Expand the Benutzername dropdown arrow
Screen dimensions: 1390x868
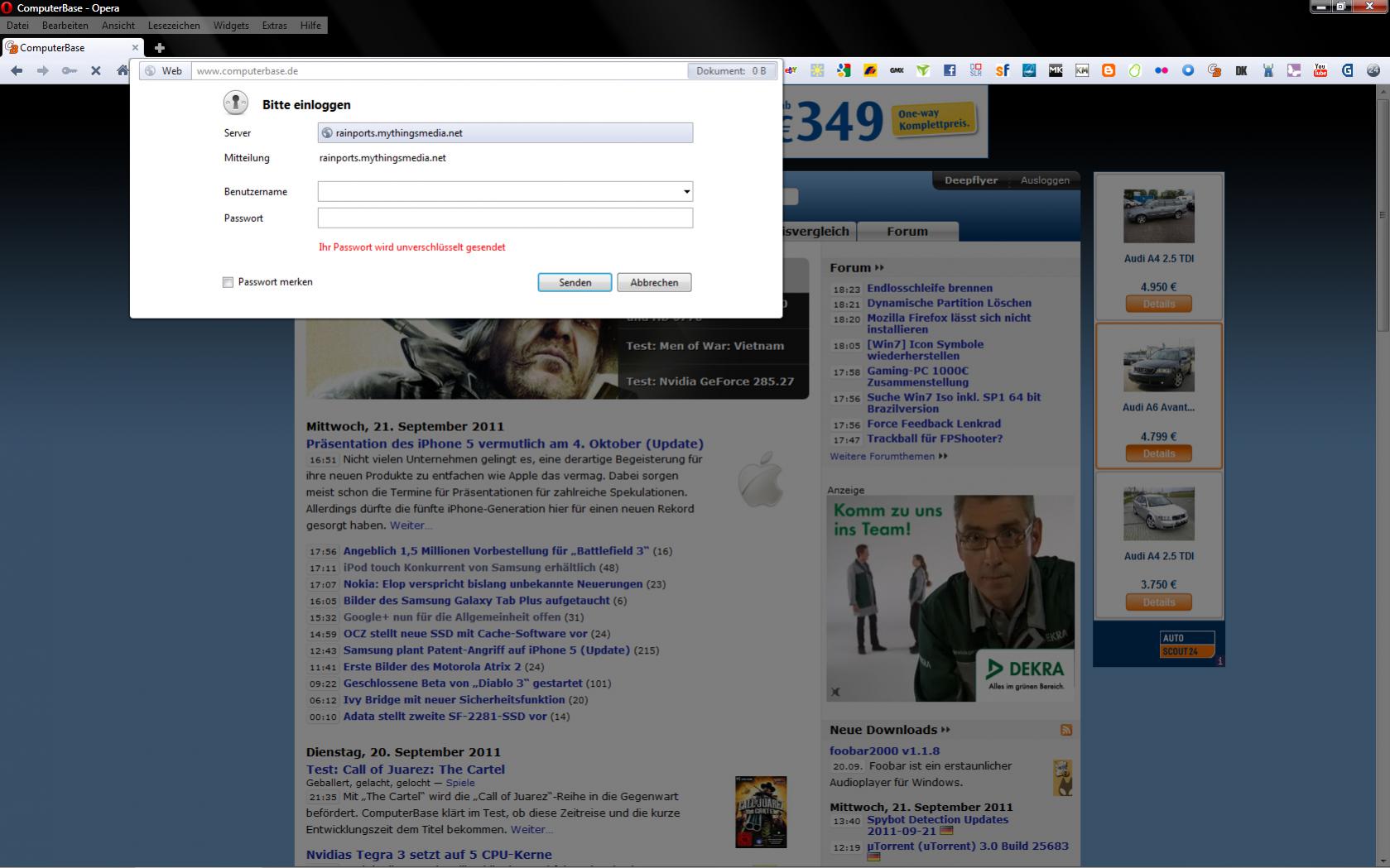686,192
